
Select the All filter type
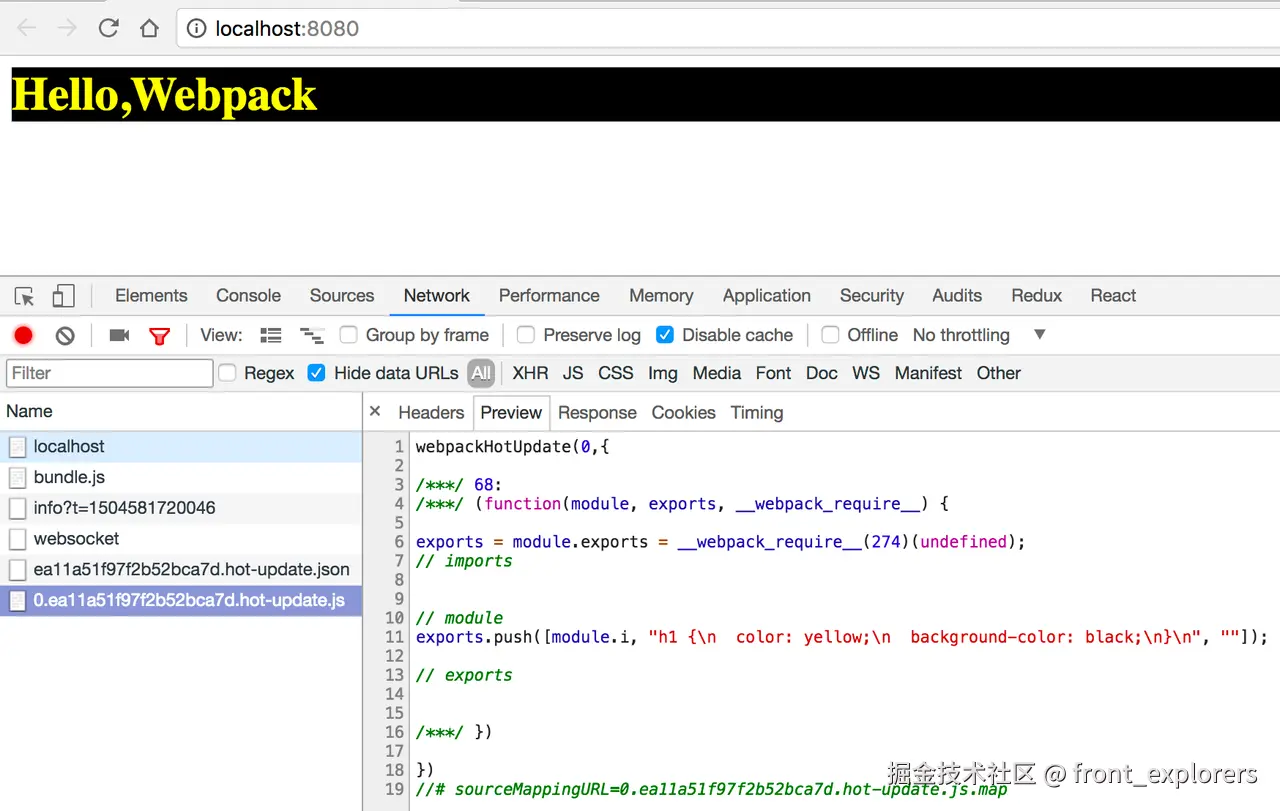[x=481, y=373]
